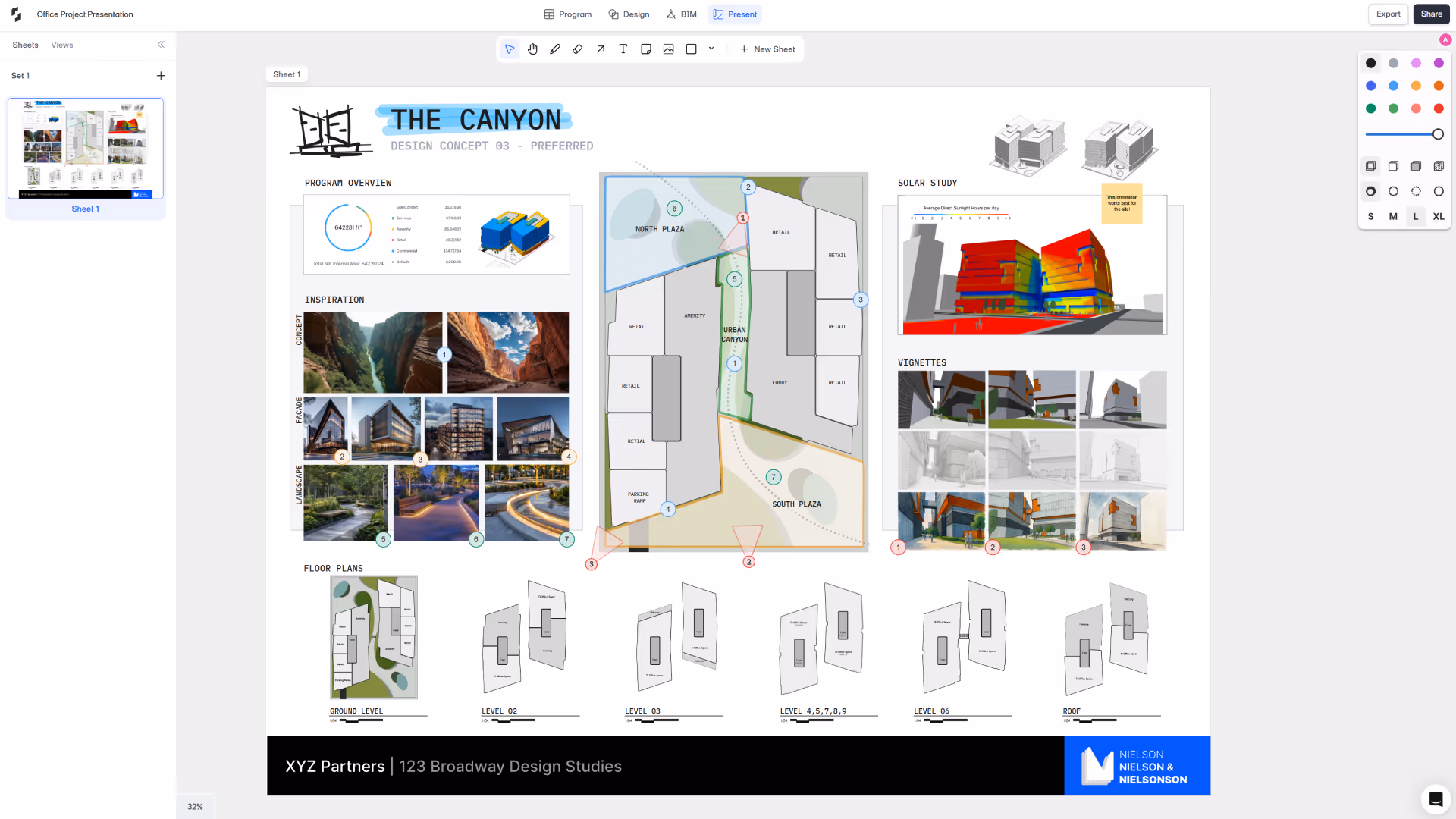Click THE CANYON title text
This screenshot has height=819, width=1456.
click(475, 120)
